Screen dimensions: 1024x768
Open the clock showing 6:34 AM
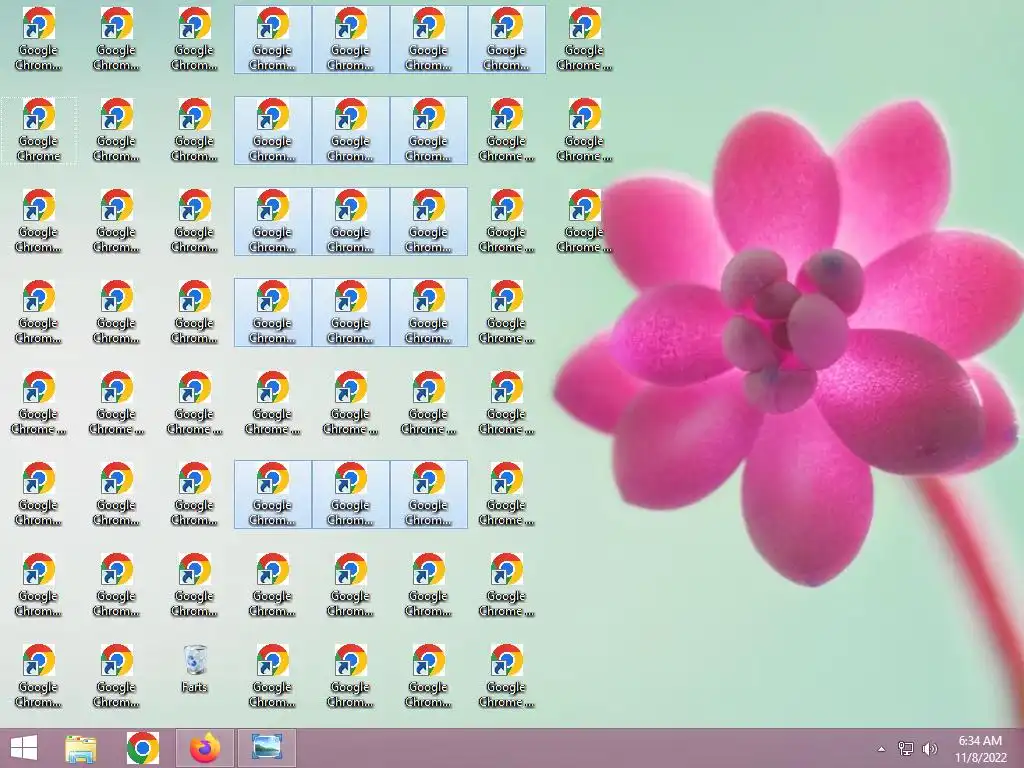click(x=980, y=749)
